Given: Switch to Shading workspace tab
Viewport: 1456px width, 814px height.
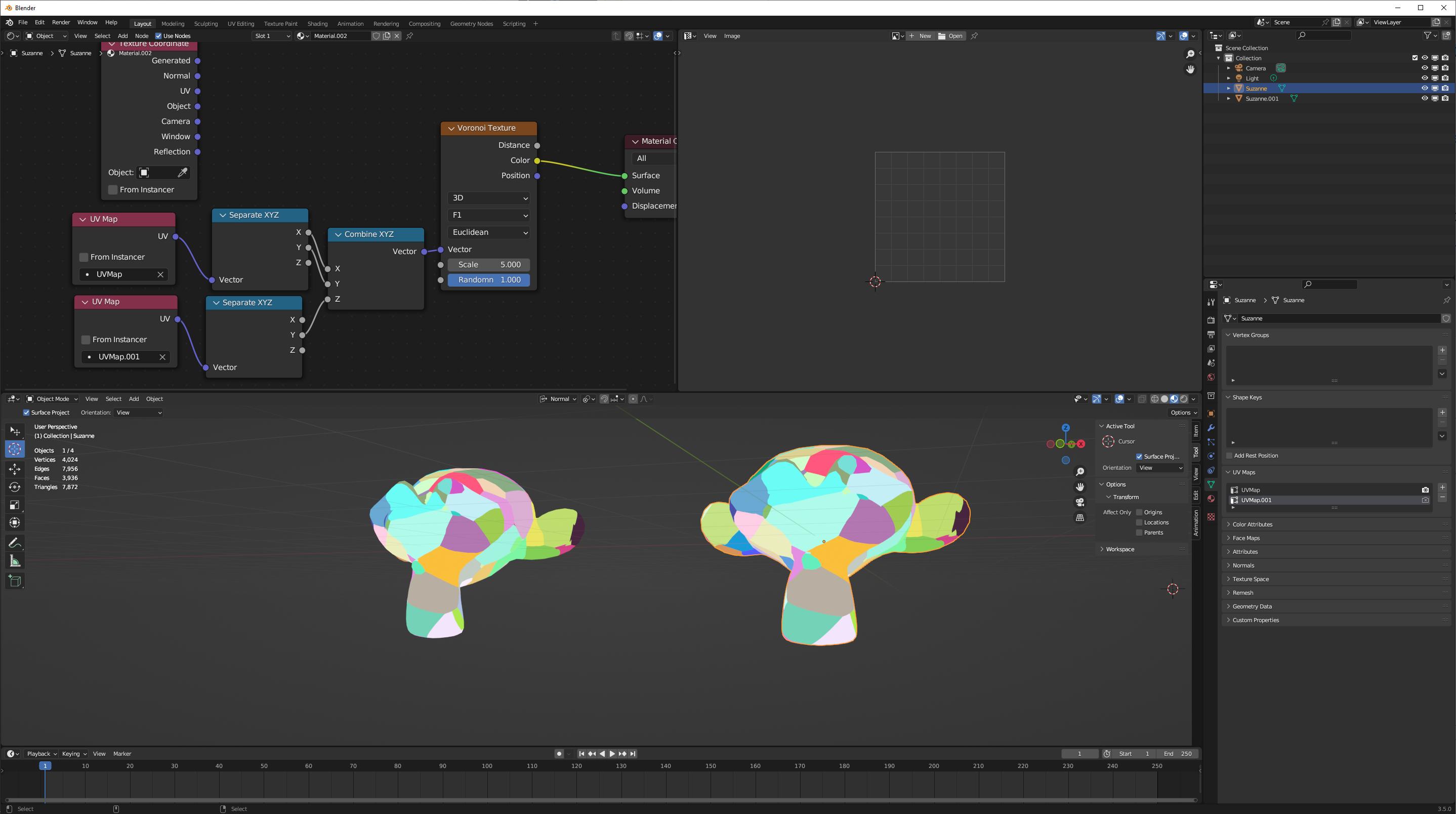Looking at the screenshot, I should (317, 24).
